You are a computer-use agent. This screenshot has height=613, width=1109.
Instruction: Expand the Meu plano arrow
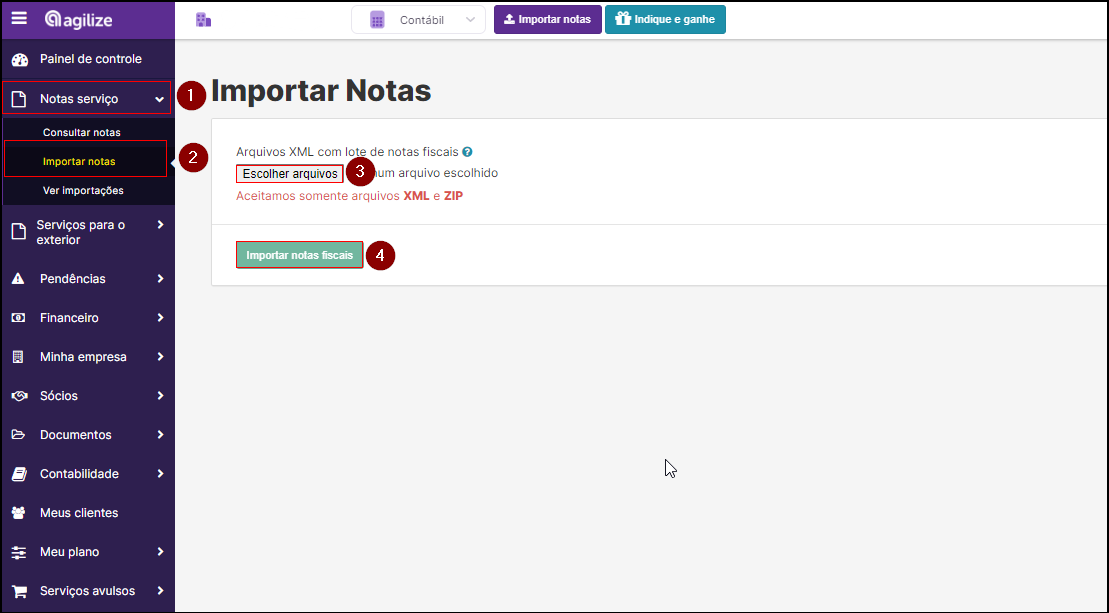(161, 551)
